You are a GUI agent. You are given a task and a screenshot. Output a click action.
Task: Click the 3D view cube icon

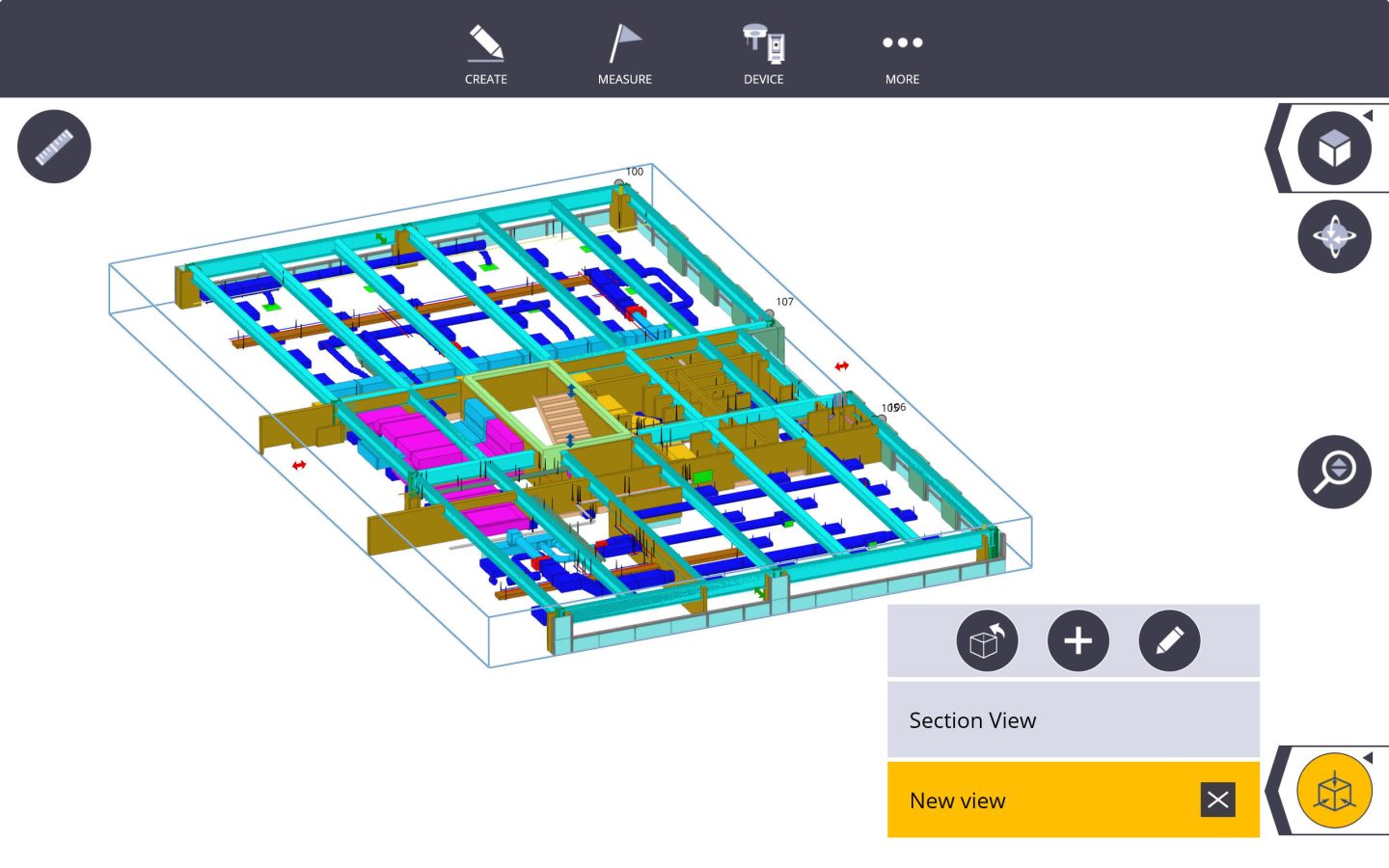[1334, 147]
